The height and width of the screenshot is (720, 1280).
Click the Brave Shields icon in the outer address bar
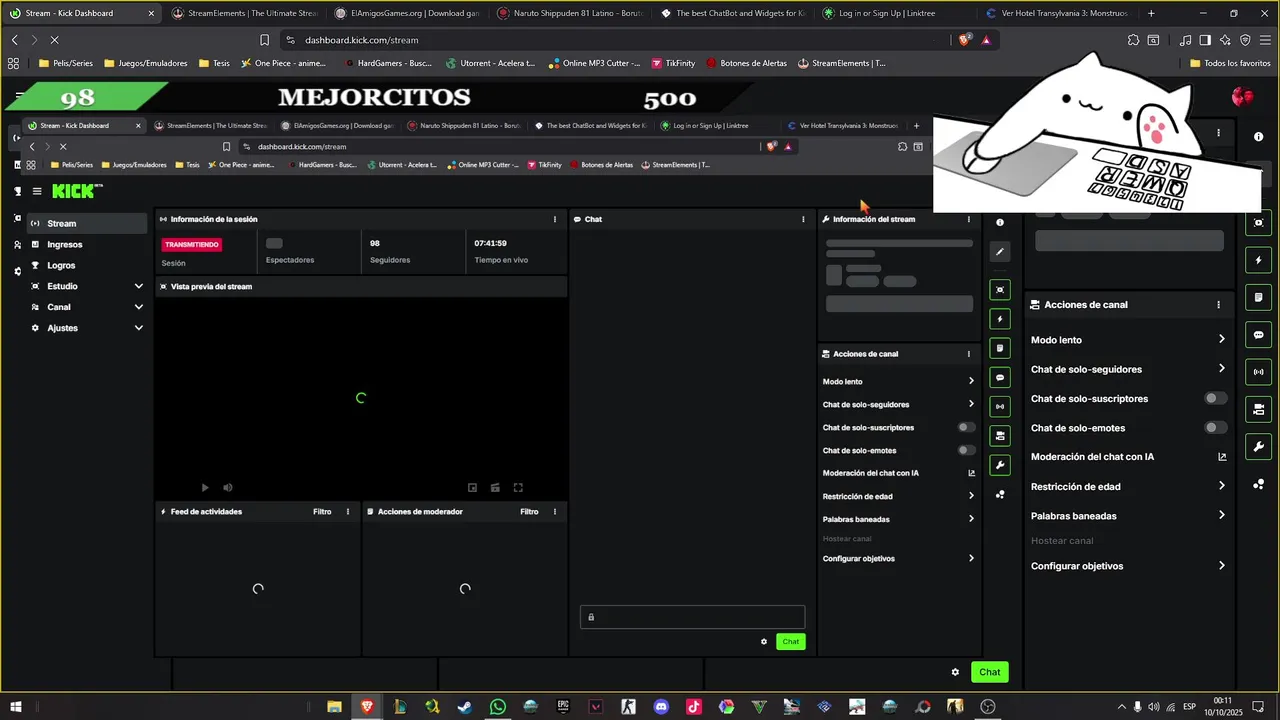[965, 40]
